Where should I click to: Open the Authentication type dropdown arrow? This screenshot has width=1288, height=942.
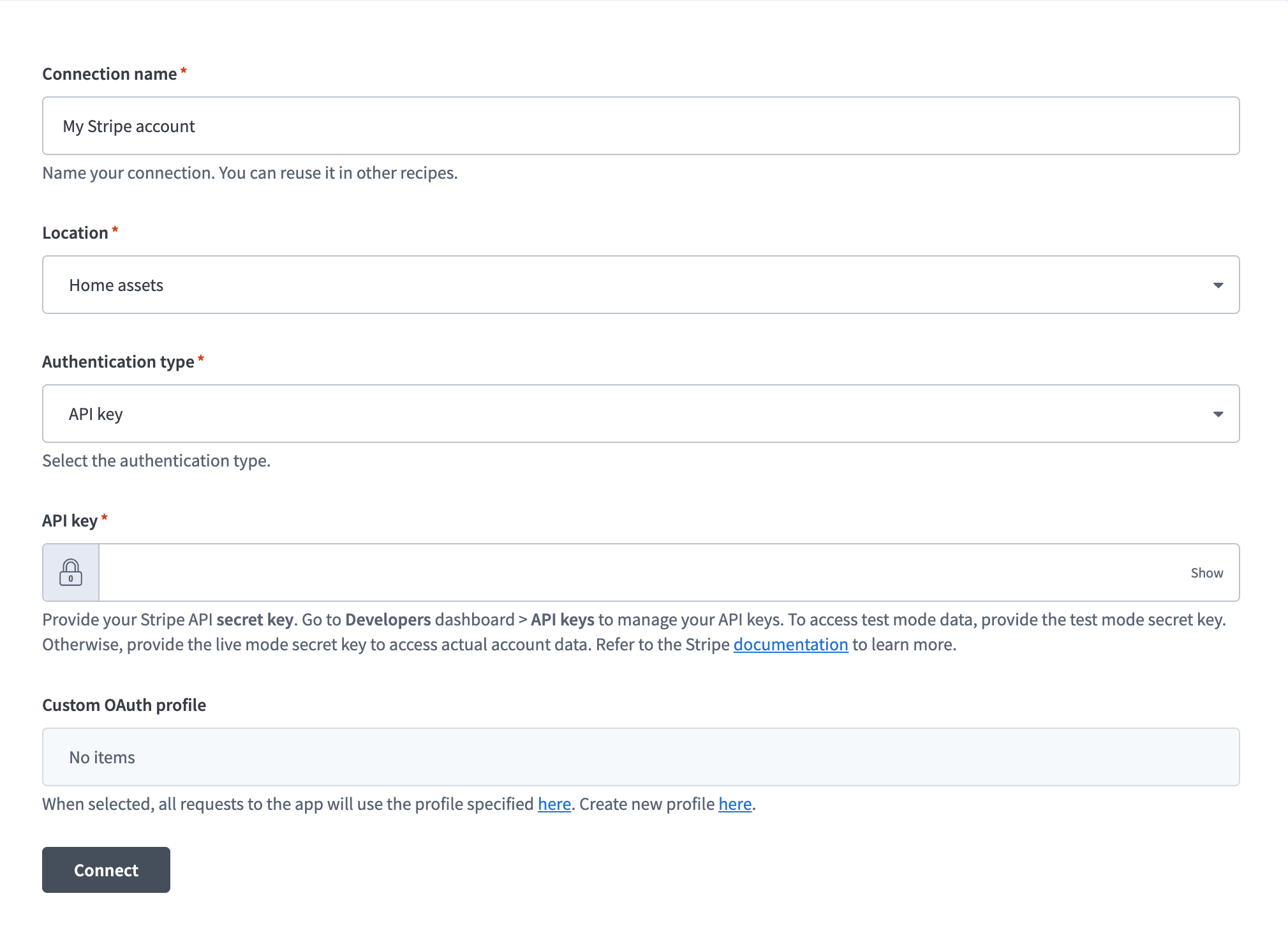tap(1218, 414)
